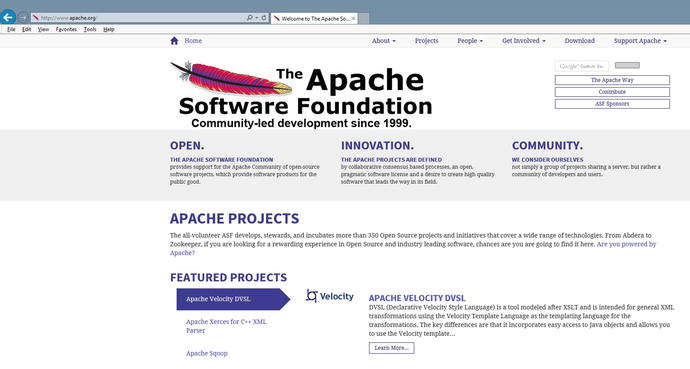
Task: Click the feather favicon in the address bar
Action: [x=36, y=18]
